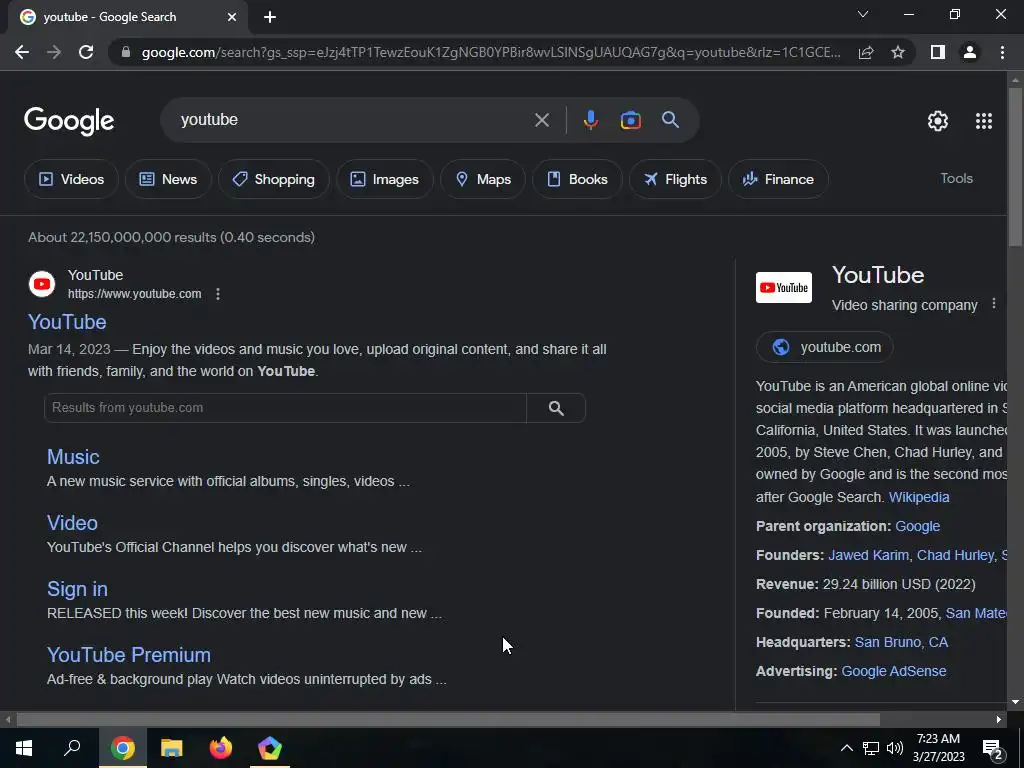Clear the search query with X
This screenshot has width=1024, height=768.
(541, 120)
